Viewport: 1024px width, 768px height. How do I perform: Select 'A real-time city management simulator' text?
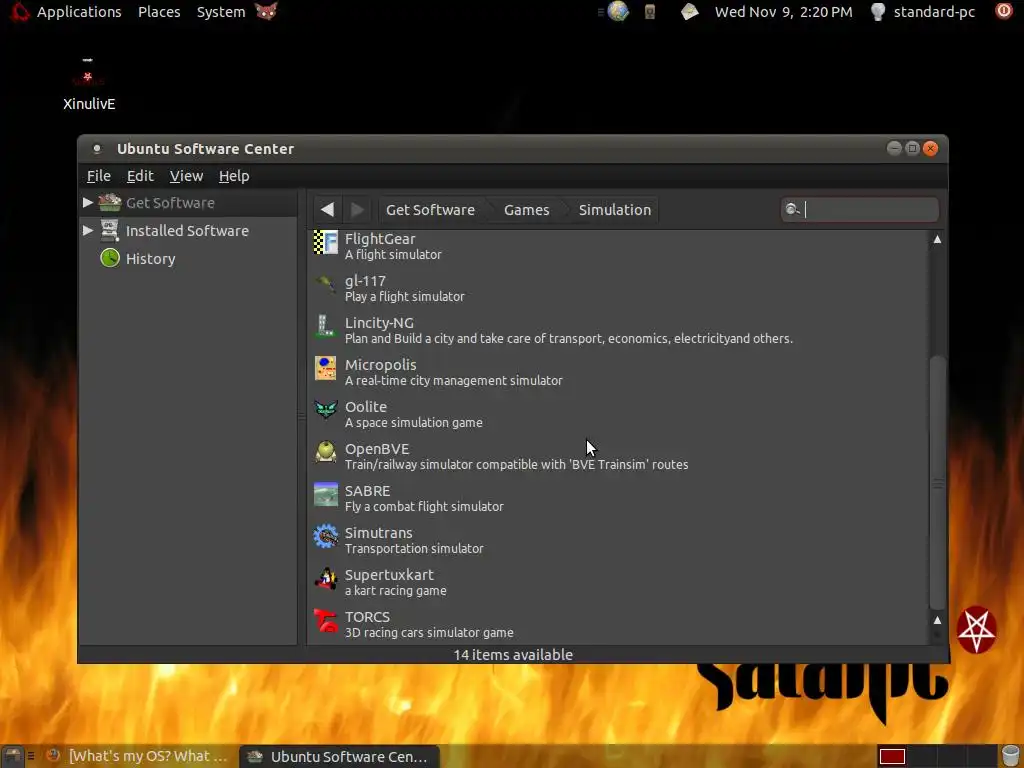(x=453, y=380)
